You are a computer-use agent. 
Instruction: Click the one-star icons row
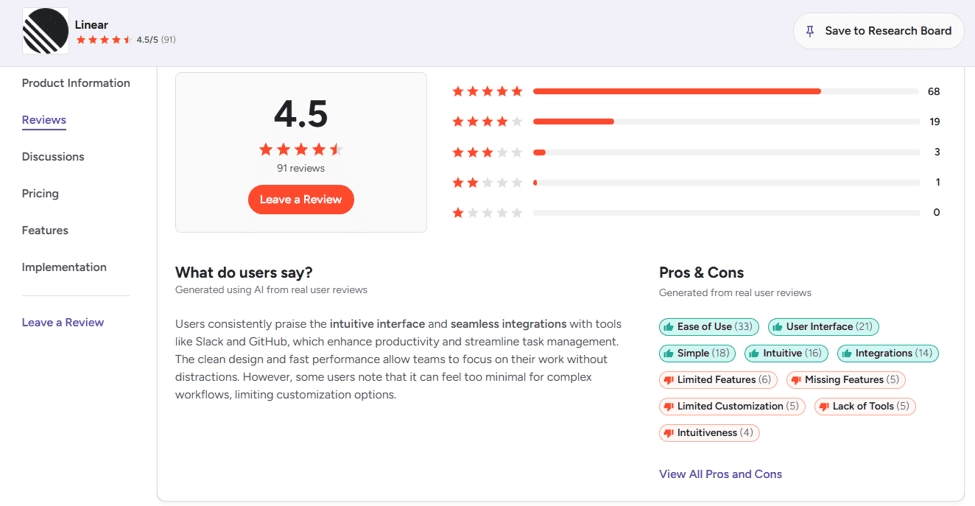tap(488, 213)
